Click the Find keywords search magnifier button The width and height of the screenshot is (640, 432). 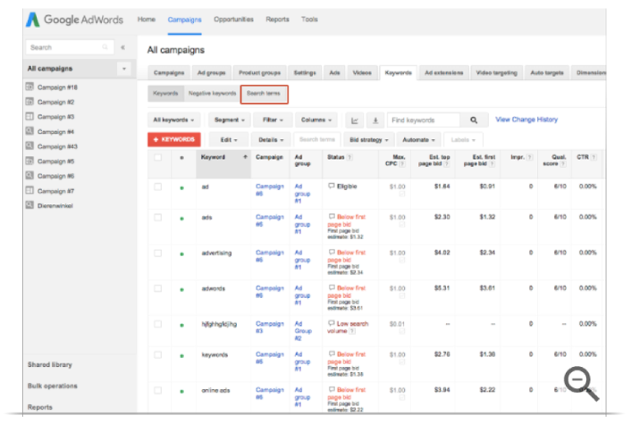pyautogui.click(x=473, y=120)
